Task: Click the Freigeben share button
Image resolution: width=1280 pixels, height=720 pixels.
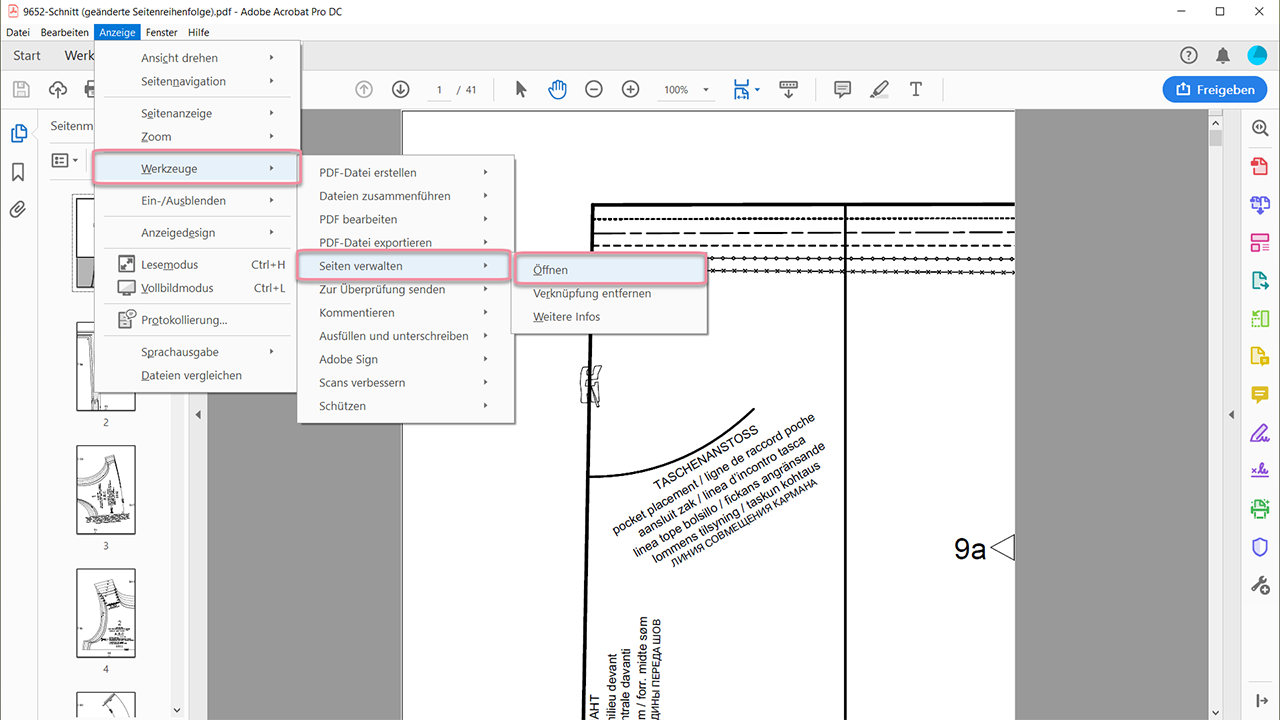Action: click(1215, 89)
